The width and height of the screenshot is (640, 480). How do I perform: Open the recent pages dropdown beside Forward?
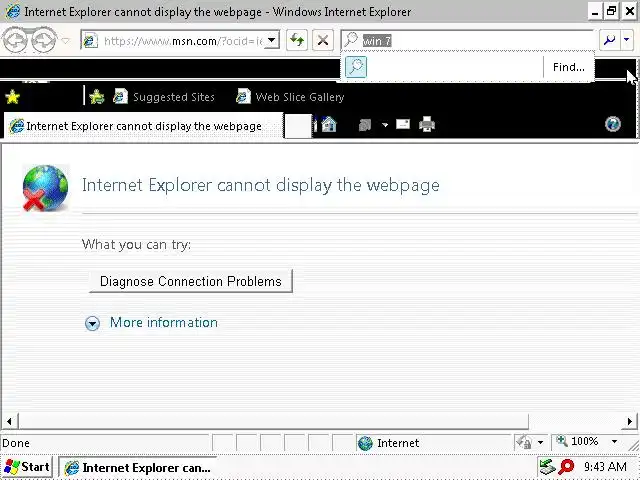tap(65, 40)
